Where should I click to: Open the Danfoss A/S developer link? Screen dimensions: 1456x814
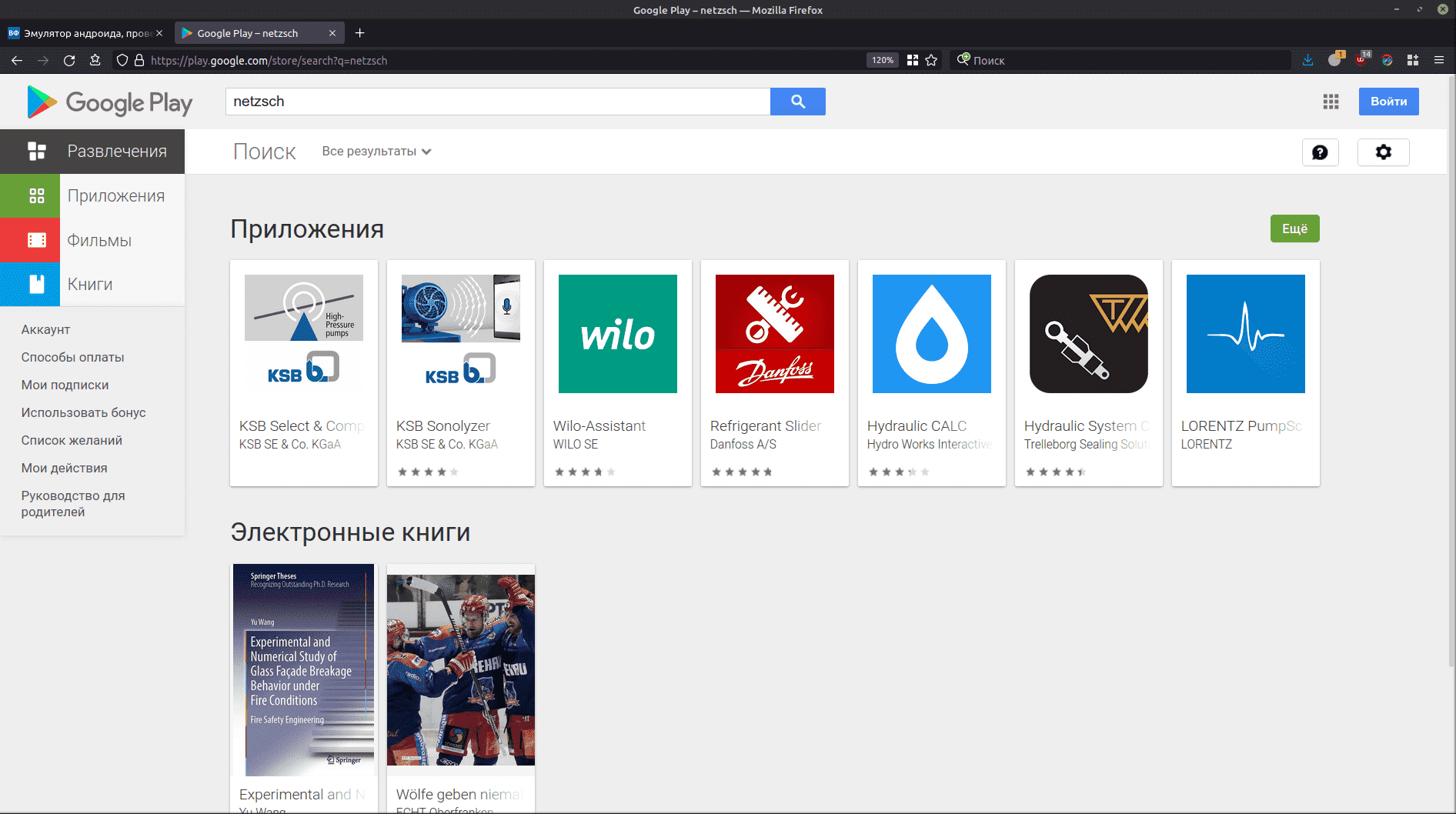(743, 444)
